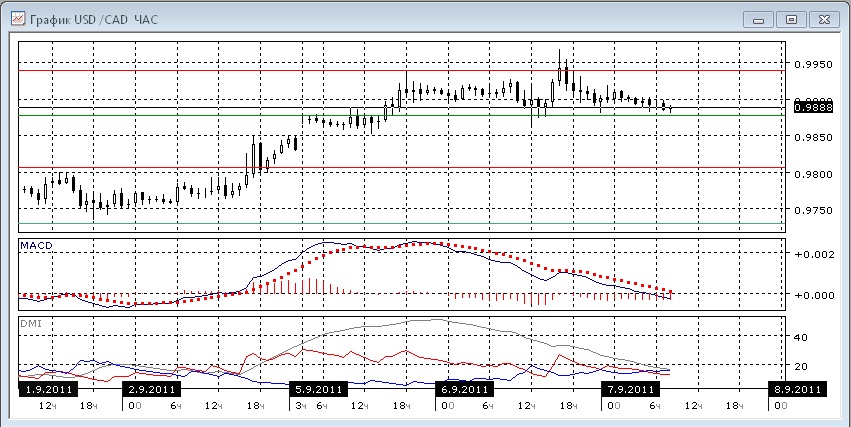Click the green line at the chart bottom
The image size is (851, 427).
402,224
